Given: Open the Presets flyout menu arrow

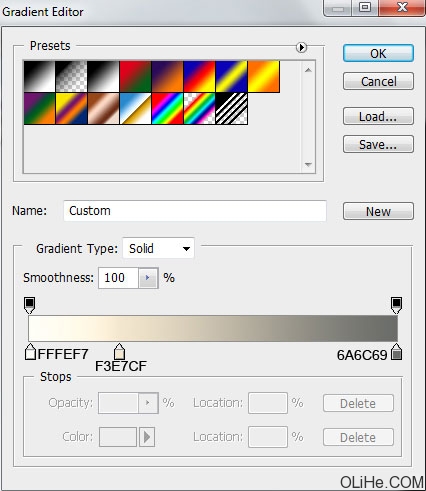Looking at the screenshot, I should pos(301,47).
